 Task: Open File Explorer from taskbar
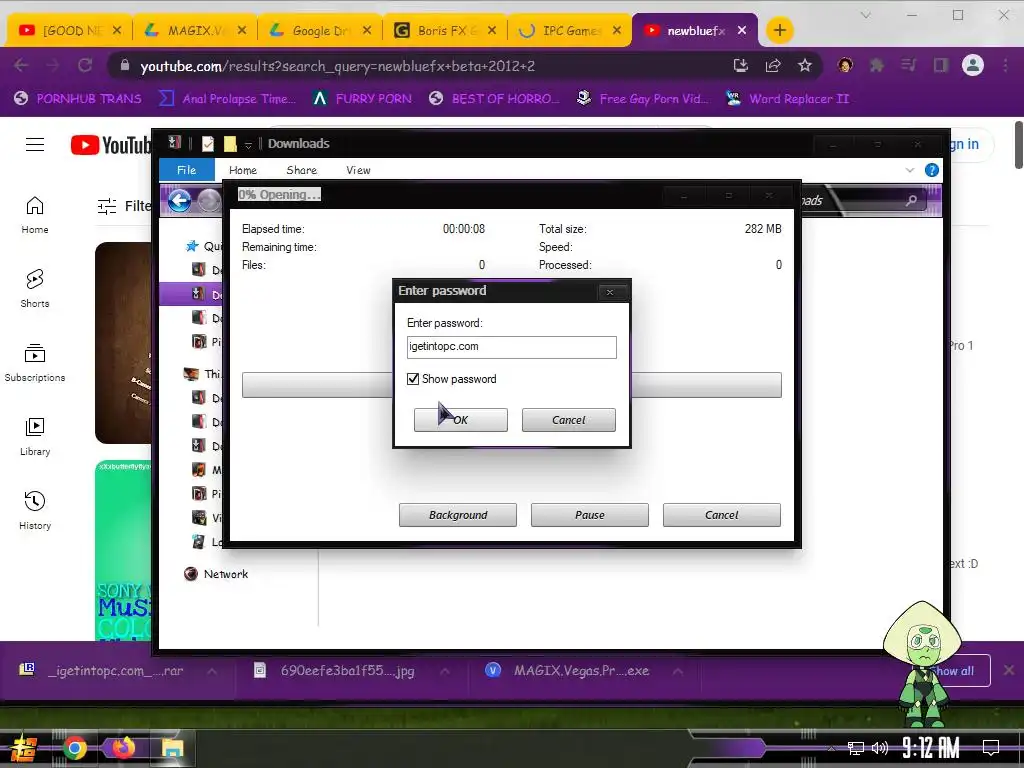click(172, 748)
